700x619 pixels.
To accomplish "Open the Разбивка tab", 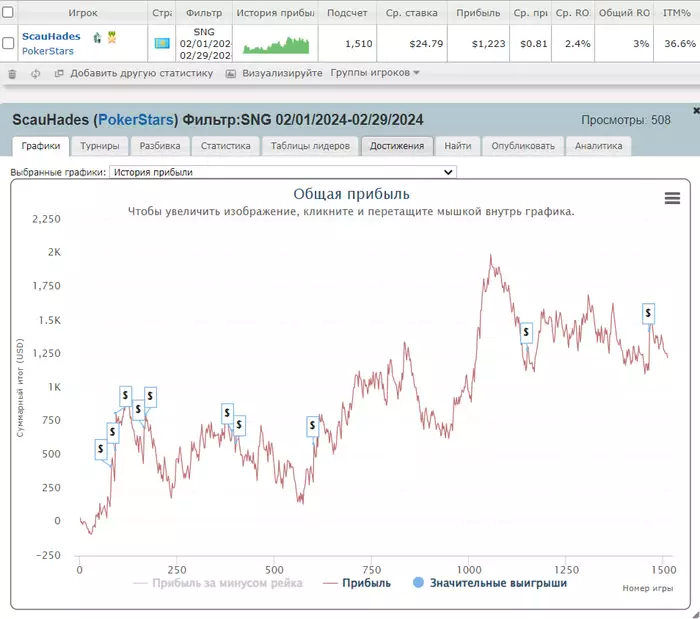I will click(160, 146).
